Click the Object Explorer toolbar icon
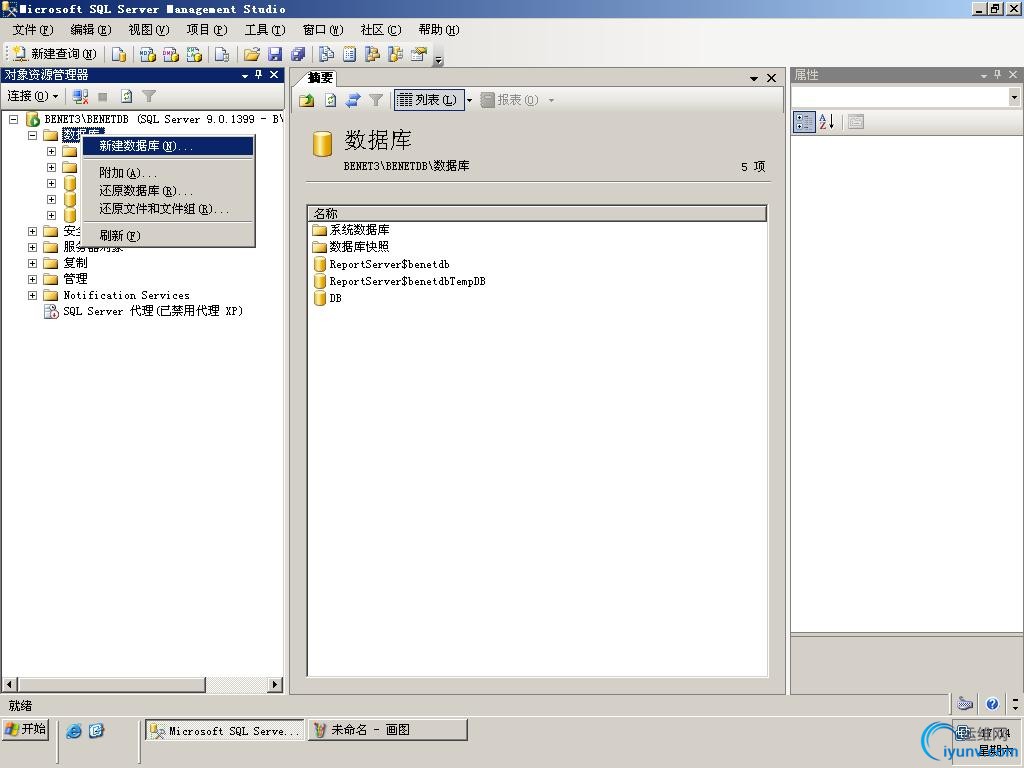1024x768 pixels. [x=372, y=54]
